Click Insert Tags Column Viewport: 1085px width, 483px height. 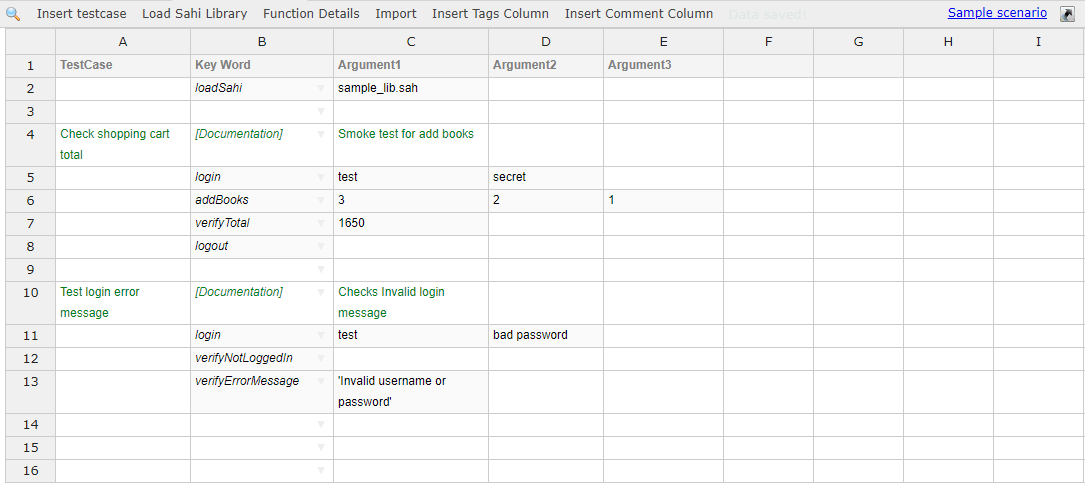tap(490, 14)
